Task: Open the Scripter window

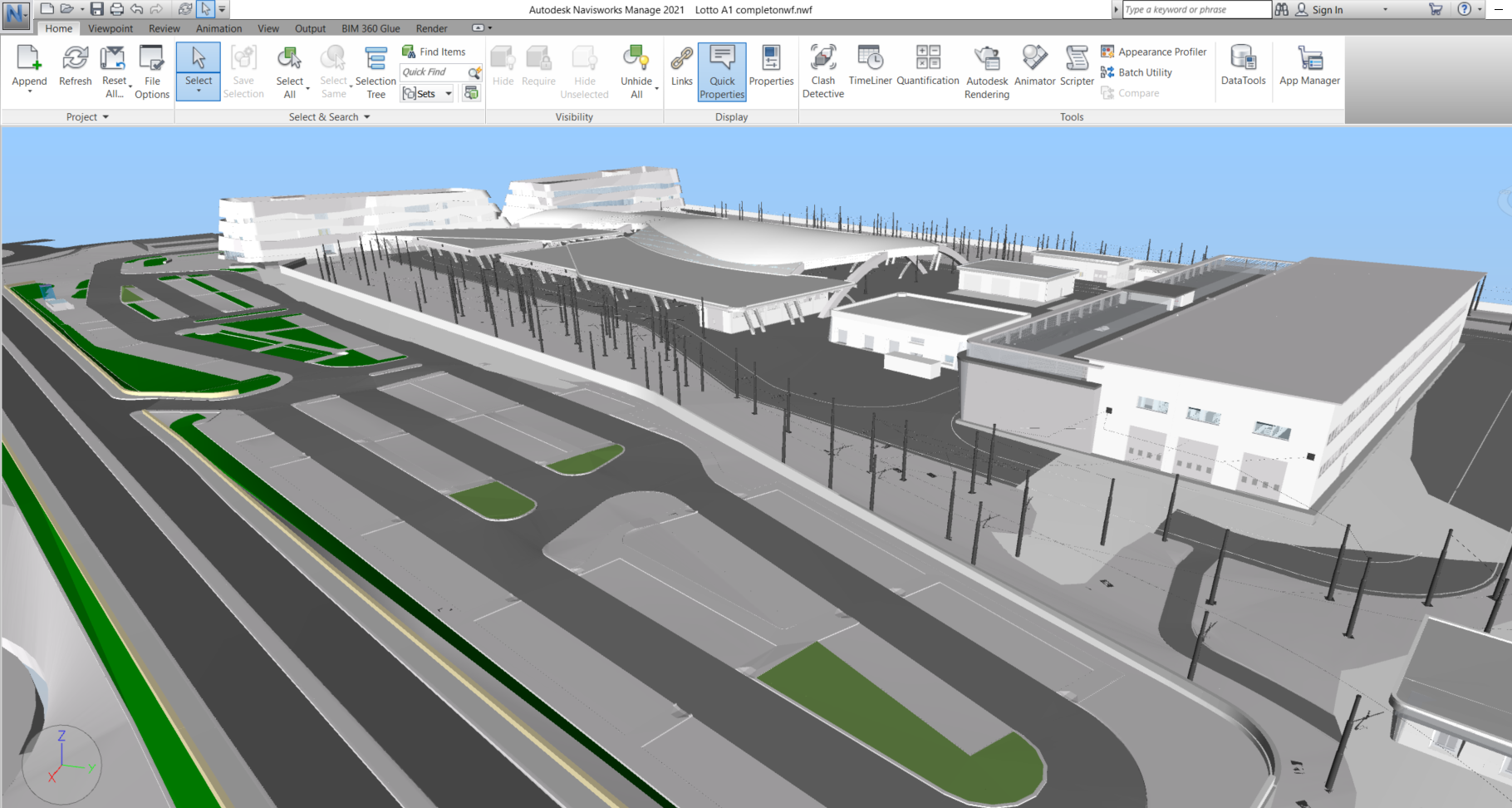Action: [1077, 67]
